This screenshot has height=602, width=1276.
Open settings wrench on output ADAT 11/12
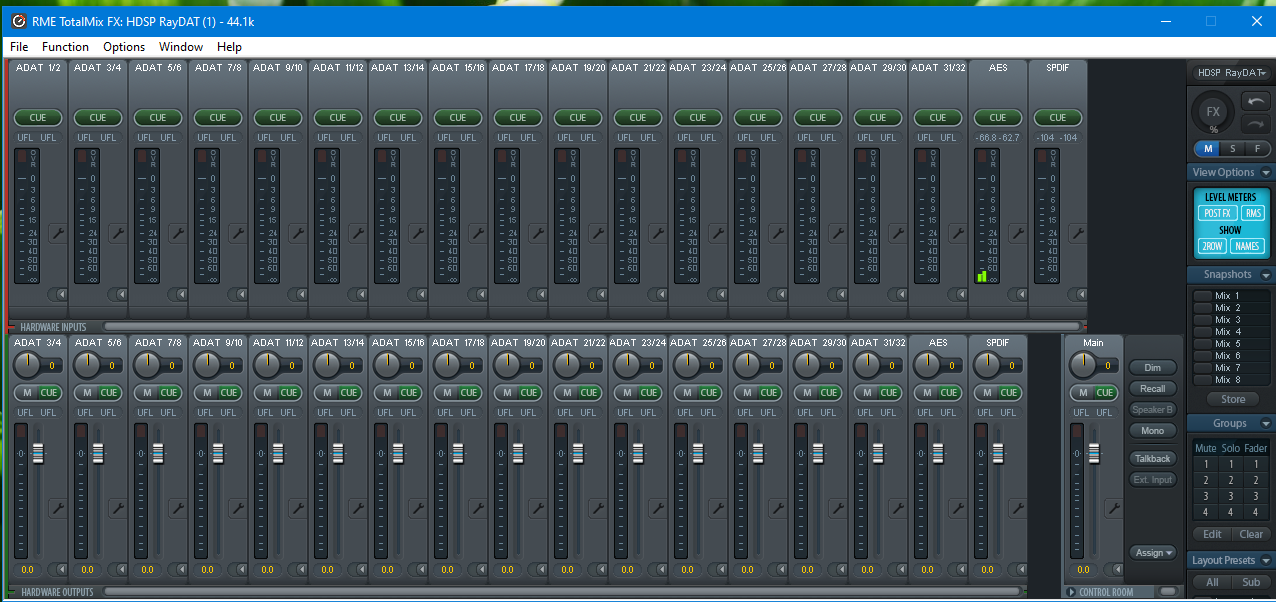(297, 508)
